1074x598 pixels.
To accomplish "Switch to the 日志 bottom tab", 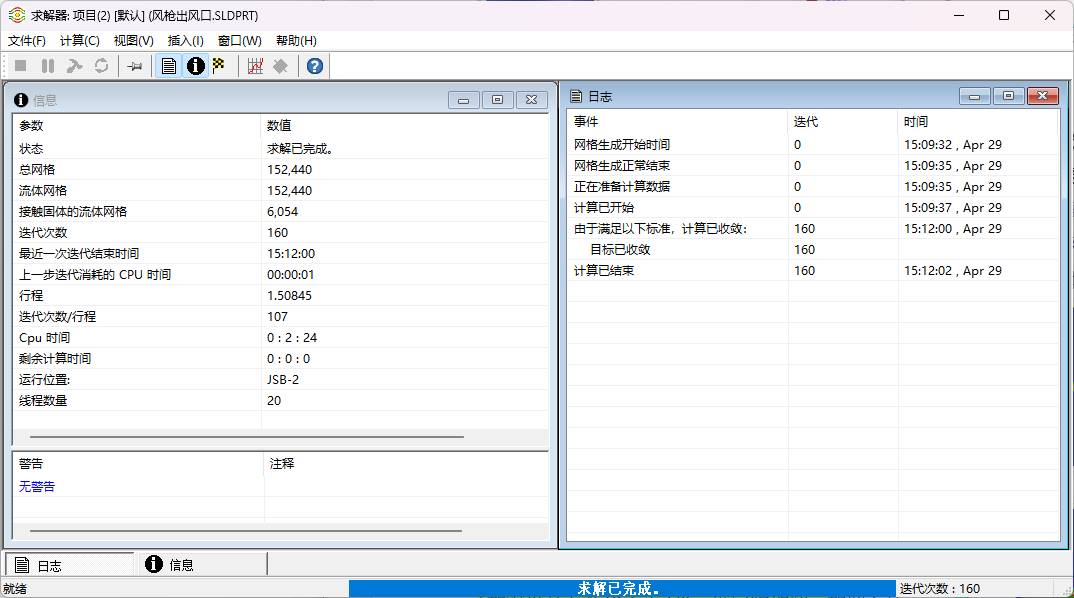I will 69,565.
